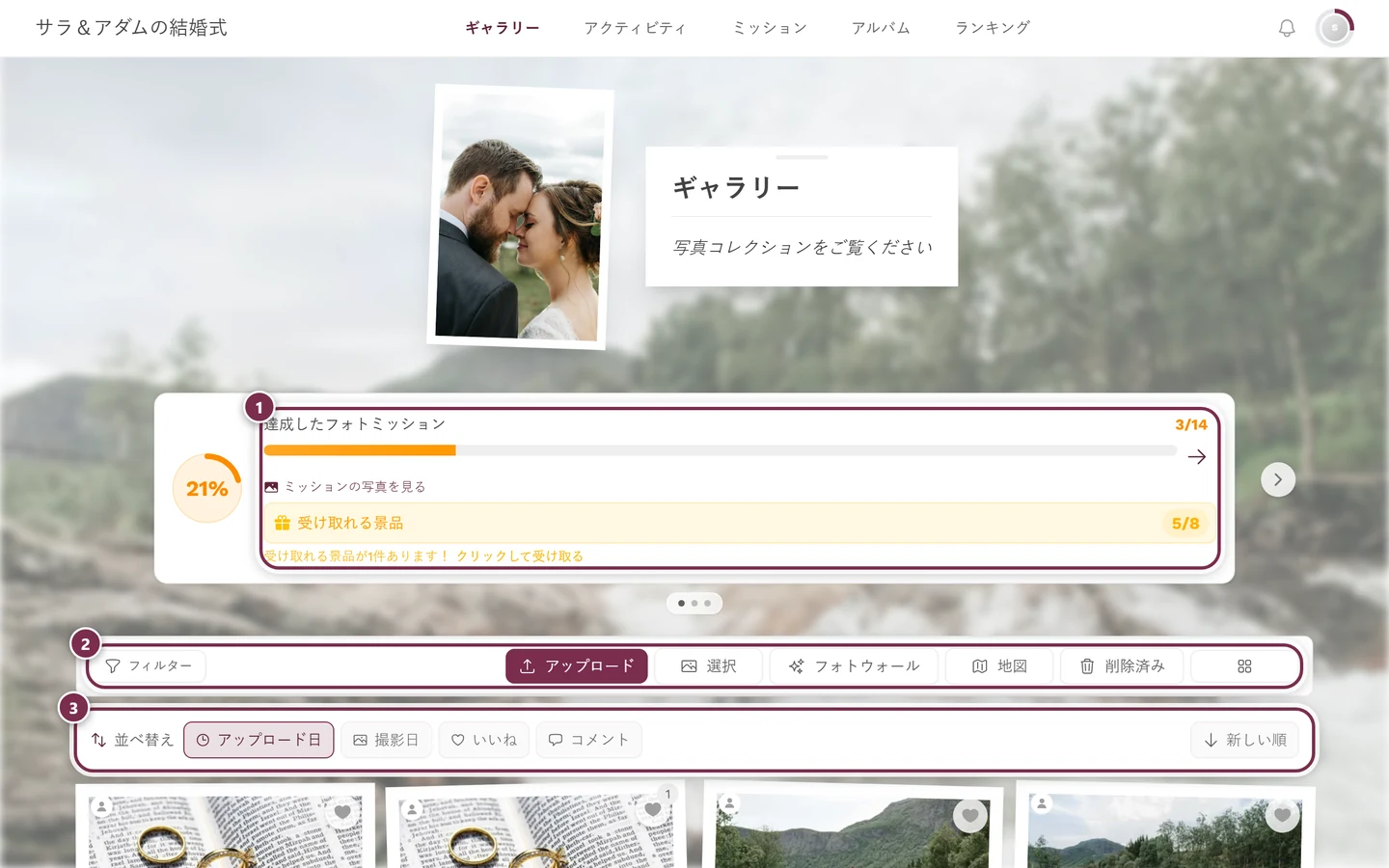Viewport: 1389px width, 868px height.
Task: Open the アクティビティ tab
Action: click(x=636, y=28)
